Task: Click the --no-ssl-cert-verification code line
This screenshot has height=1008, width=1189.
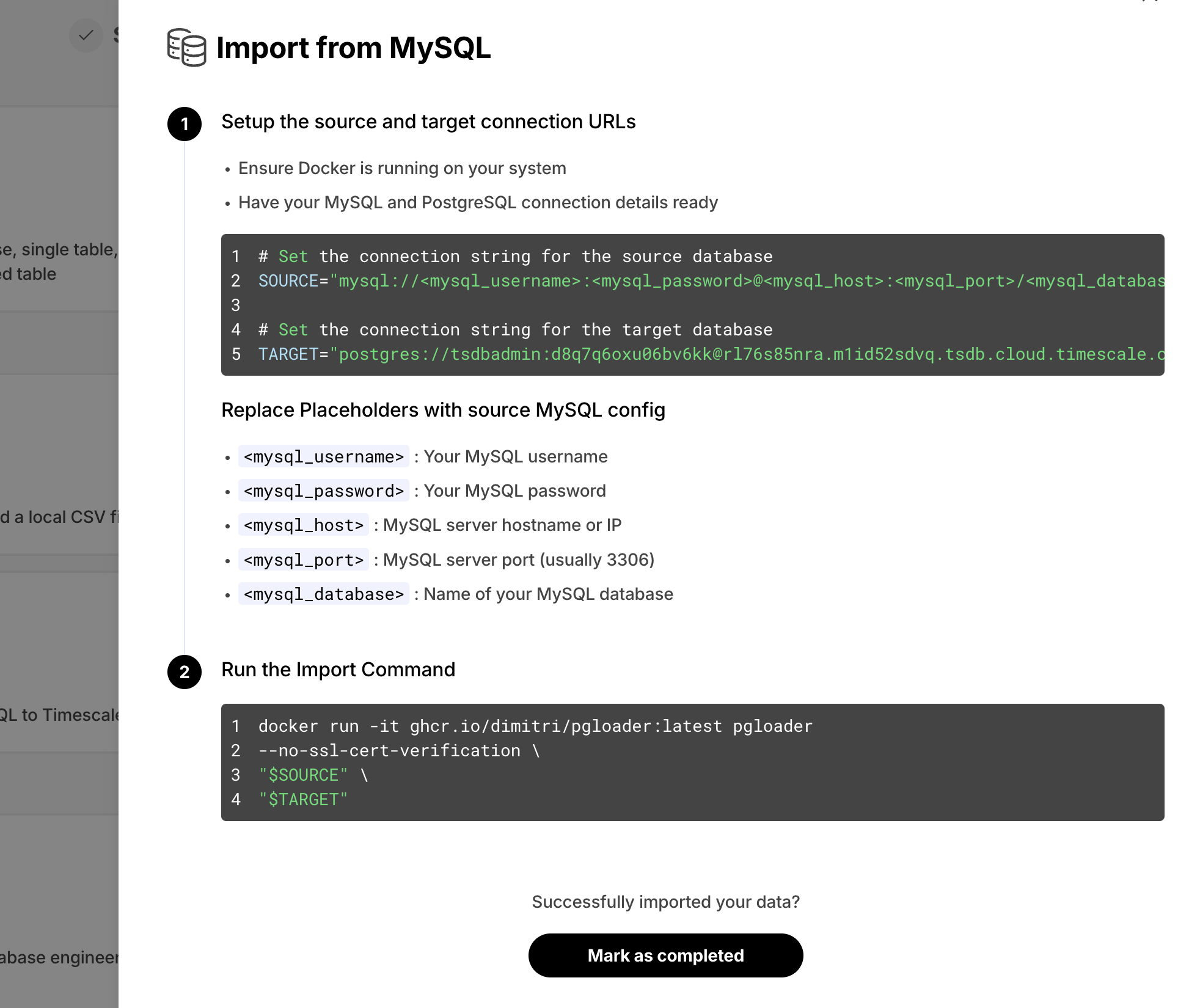Action: point(398,751)
